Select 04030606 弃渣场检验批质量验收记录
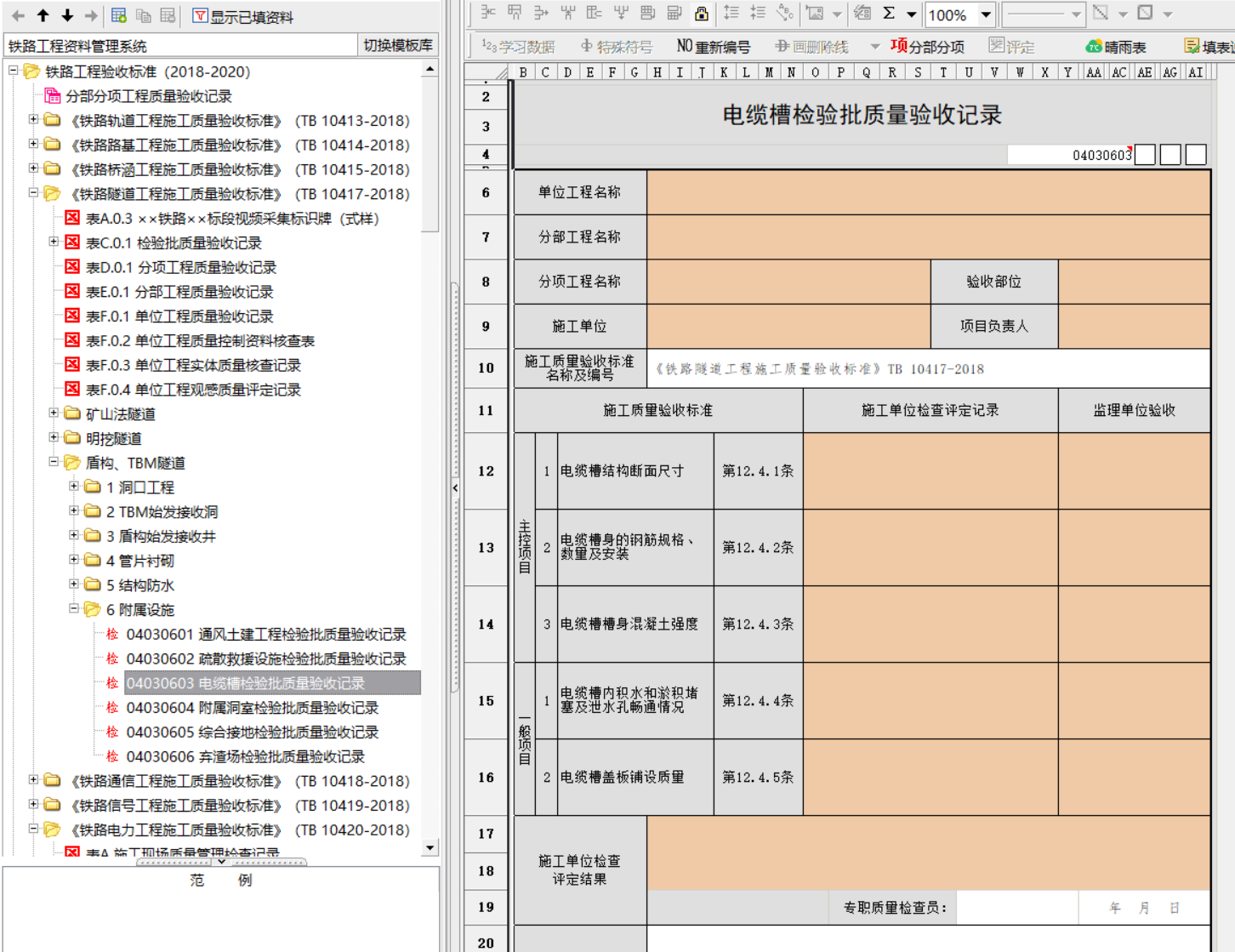Screen dimensions: 1235x952 pos(246,756)
